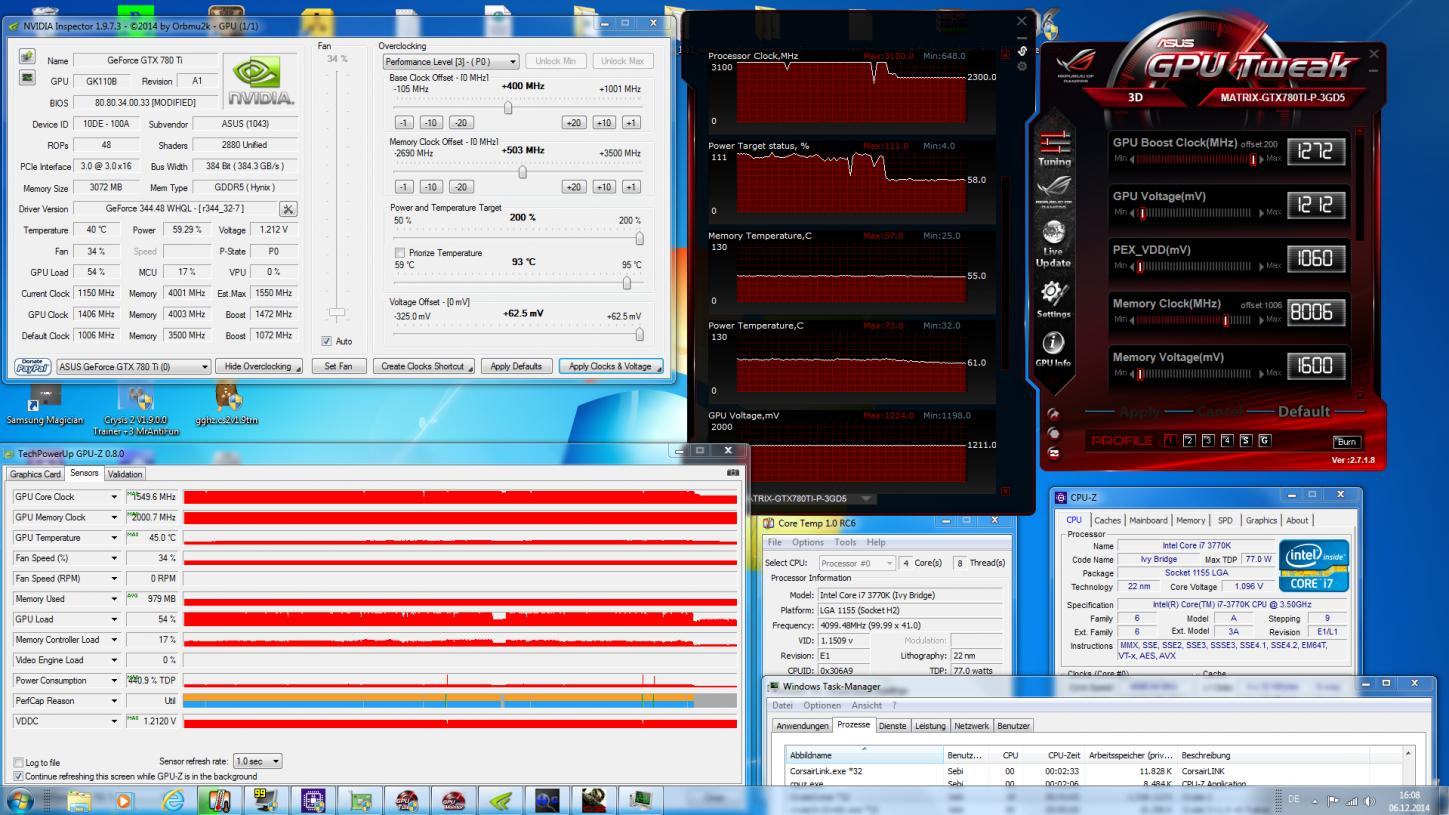This screenshot has width=1449, height=815.
Task: Open the Memory tab in CPU-Z
Action: pos(1190,520)
